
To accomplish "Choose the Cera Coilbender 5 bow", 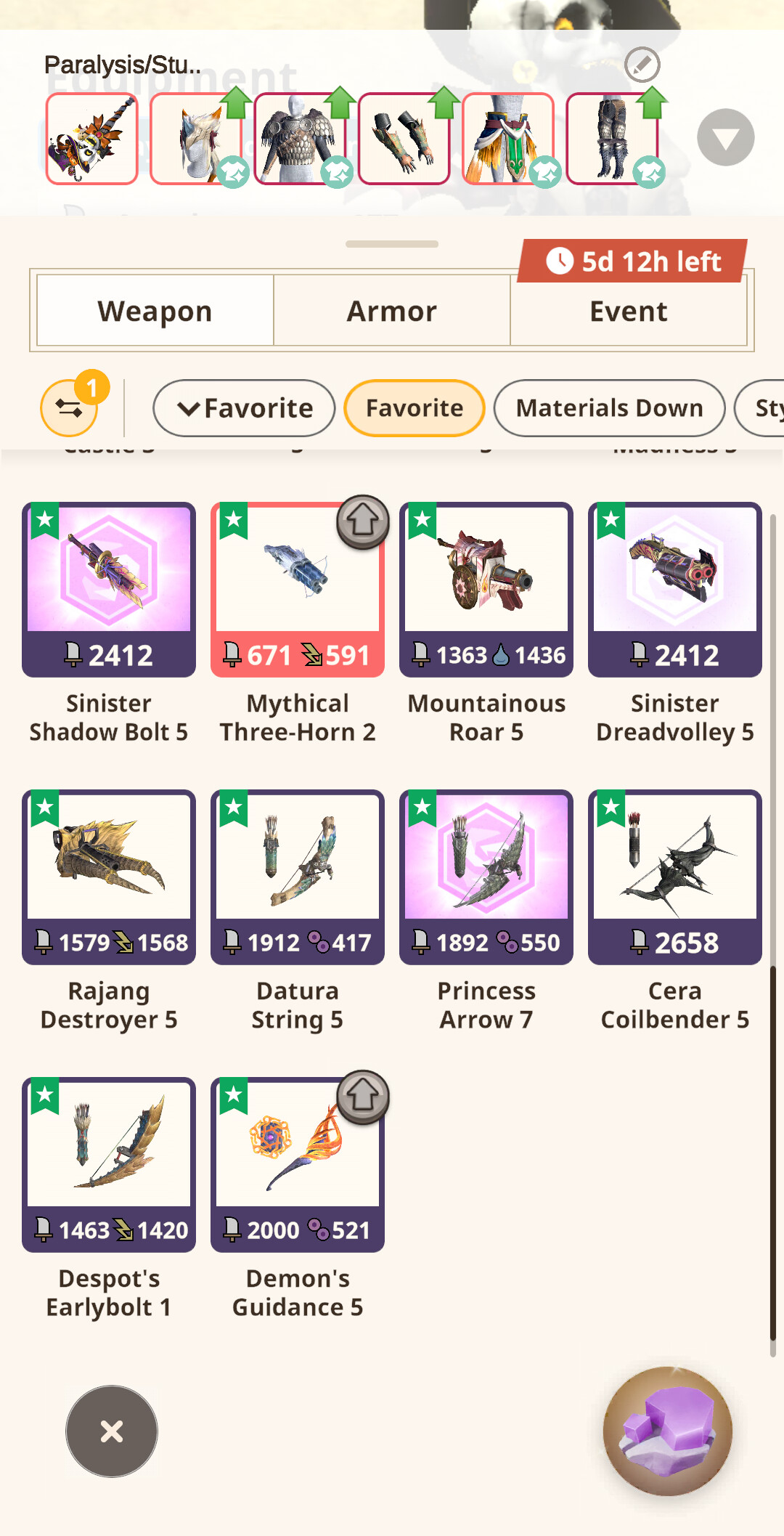I will 675,912.
